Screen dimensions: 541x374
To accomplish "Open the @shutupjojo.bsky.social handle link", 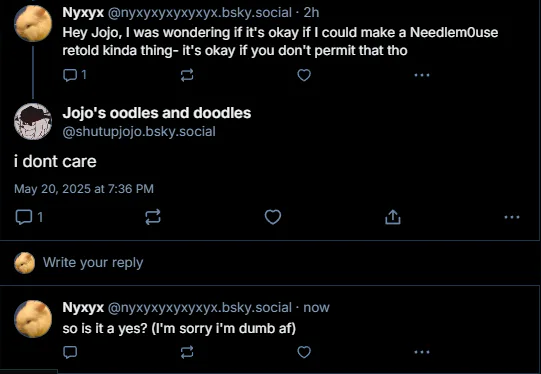I will (139, 131).
